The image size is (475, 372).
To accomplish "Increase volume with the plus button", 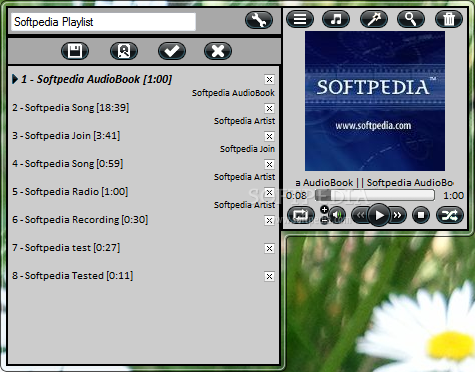I will [324, 210].
